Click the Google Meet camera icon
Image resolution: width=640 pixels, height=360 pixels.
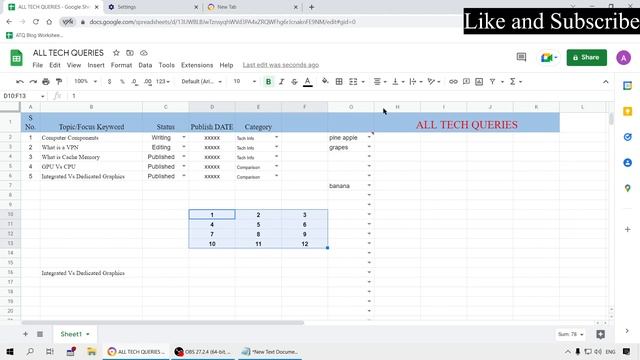click(x=547, y=58)
